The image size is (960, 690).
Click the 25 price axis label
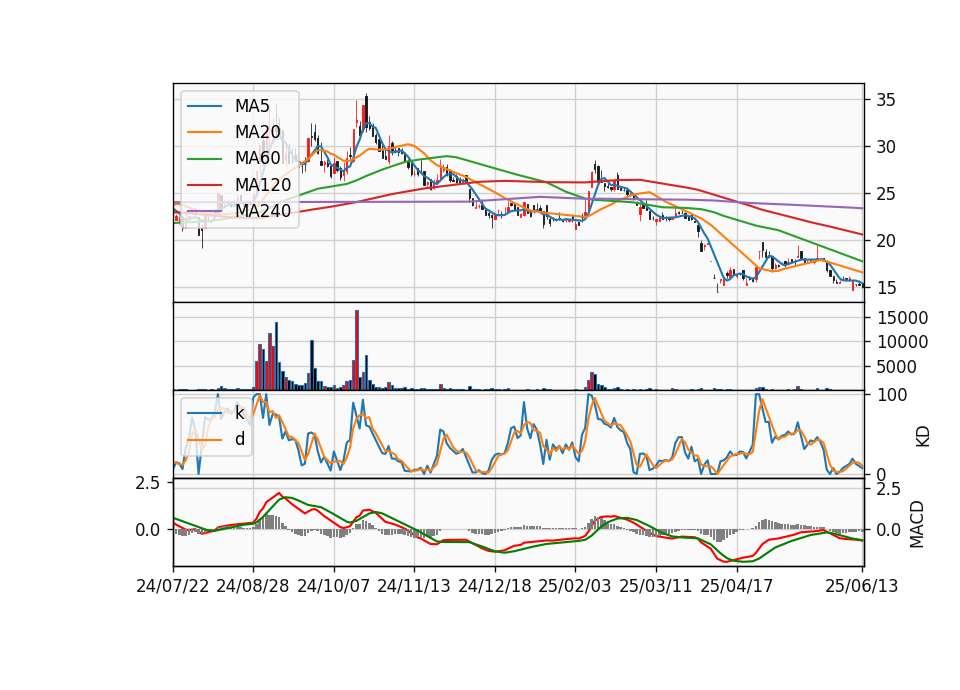885,194
